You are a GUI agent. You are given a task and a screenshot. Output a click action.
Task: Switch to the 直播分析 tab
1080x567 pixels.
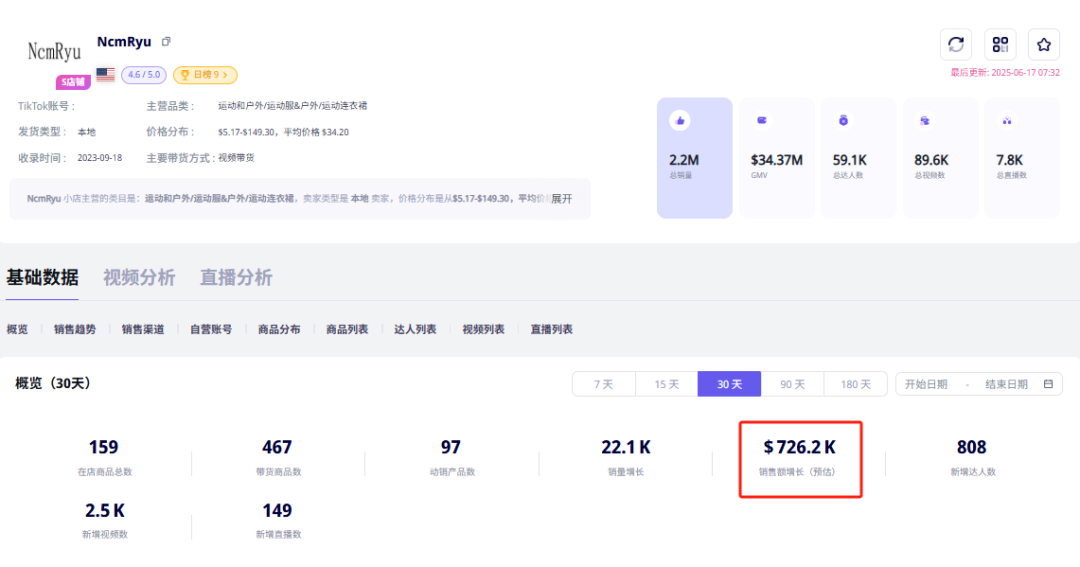point(236,278)
